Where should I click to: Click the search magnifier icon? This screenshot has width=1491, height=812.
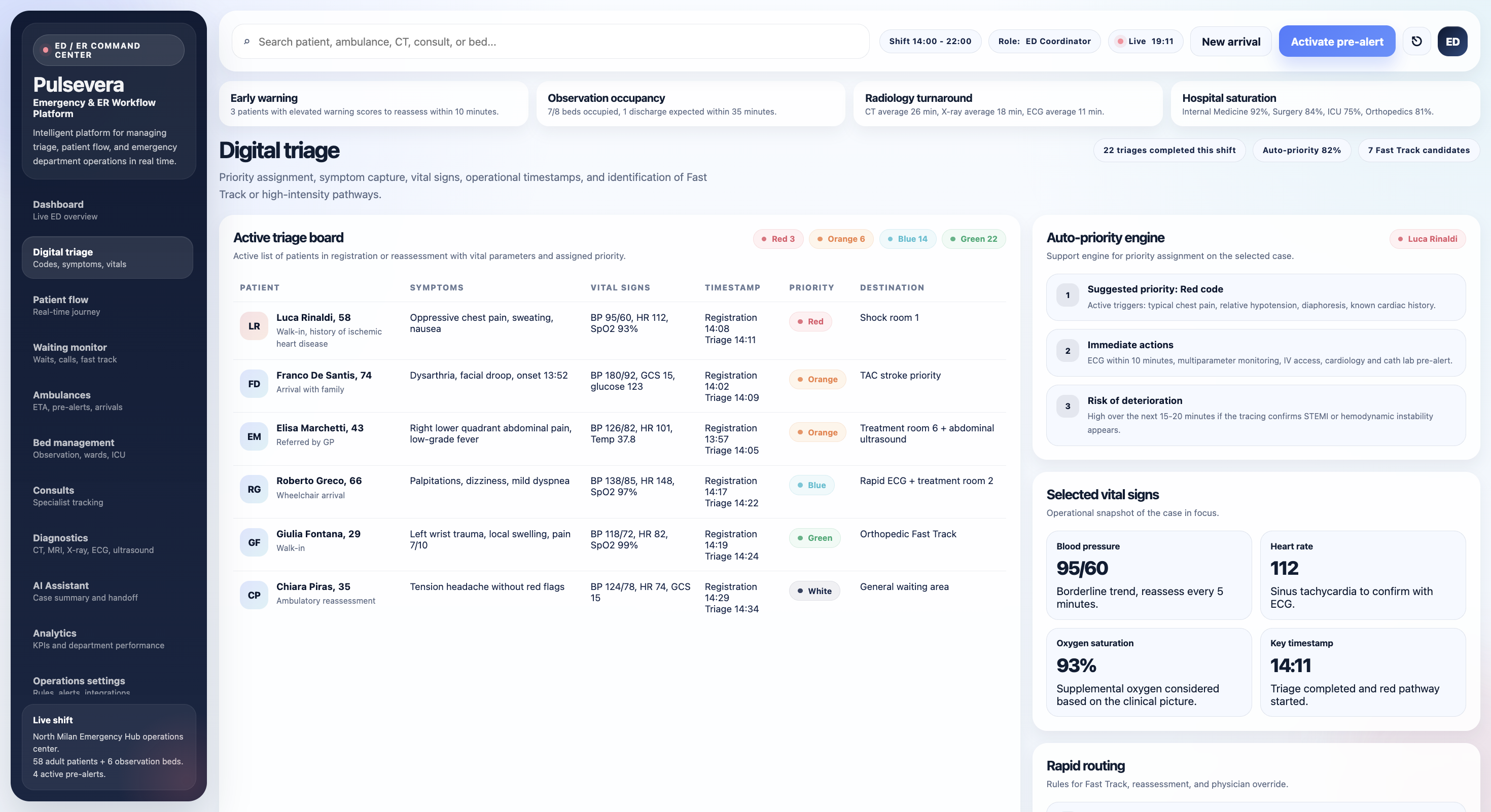pyautogui.click(x=246, y=42)
